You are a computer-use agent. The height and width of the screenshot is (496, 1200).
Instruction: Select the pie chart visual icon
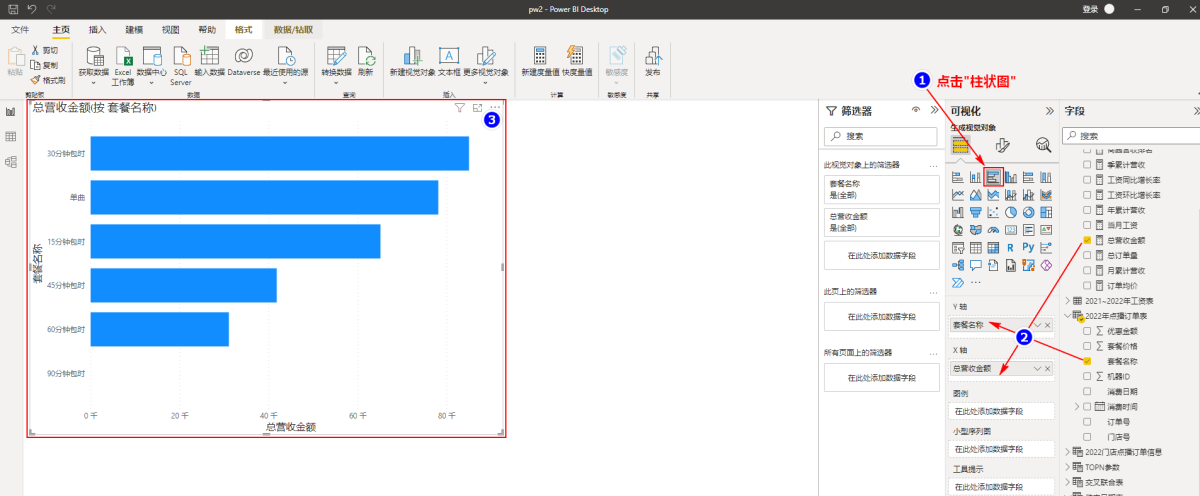(x=1011, y=211)
